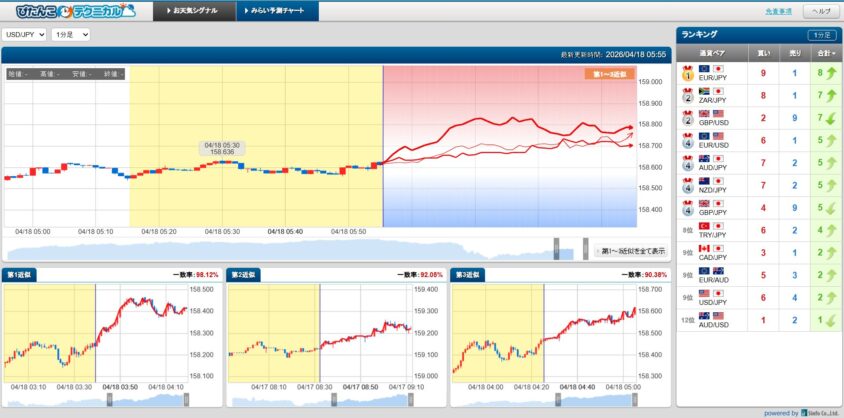Click the ぴたんこテクニカル logo
The height and width of the screenshot is (418, 844).
pos(68,11)
